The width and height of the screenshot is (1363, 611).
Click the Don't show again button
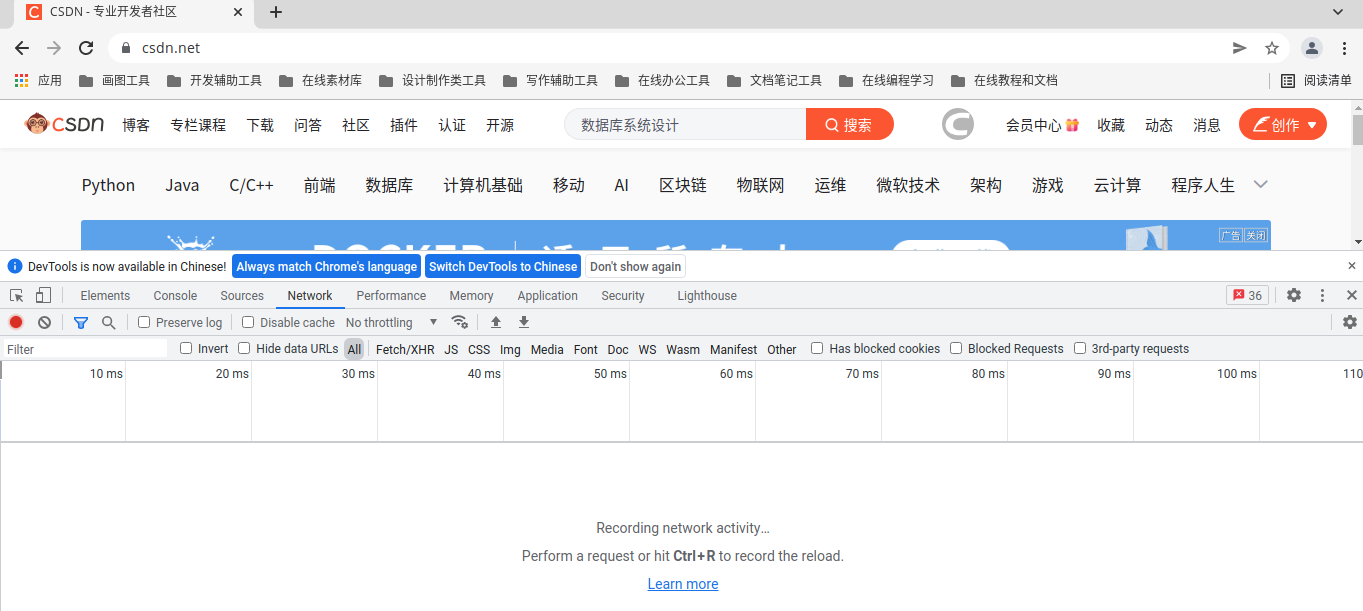[x=635, y=266]
